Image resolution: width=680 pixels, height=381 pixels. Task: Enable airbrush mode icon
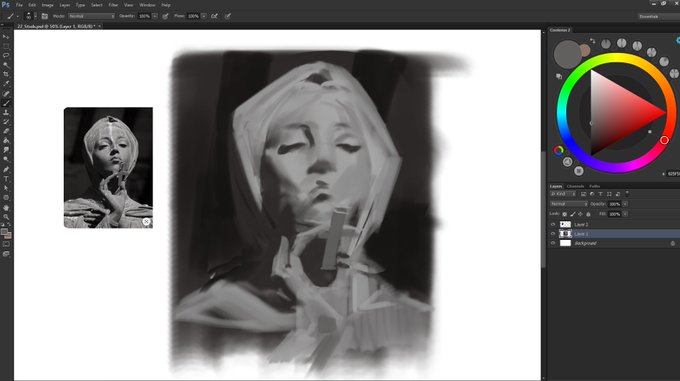pos(214,16)
